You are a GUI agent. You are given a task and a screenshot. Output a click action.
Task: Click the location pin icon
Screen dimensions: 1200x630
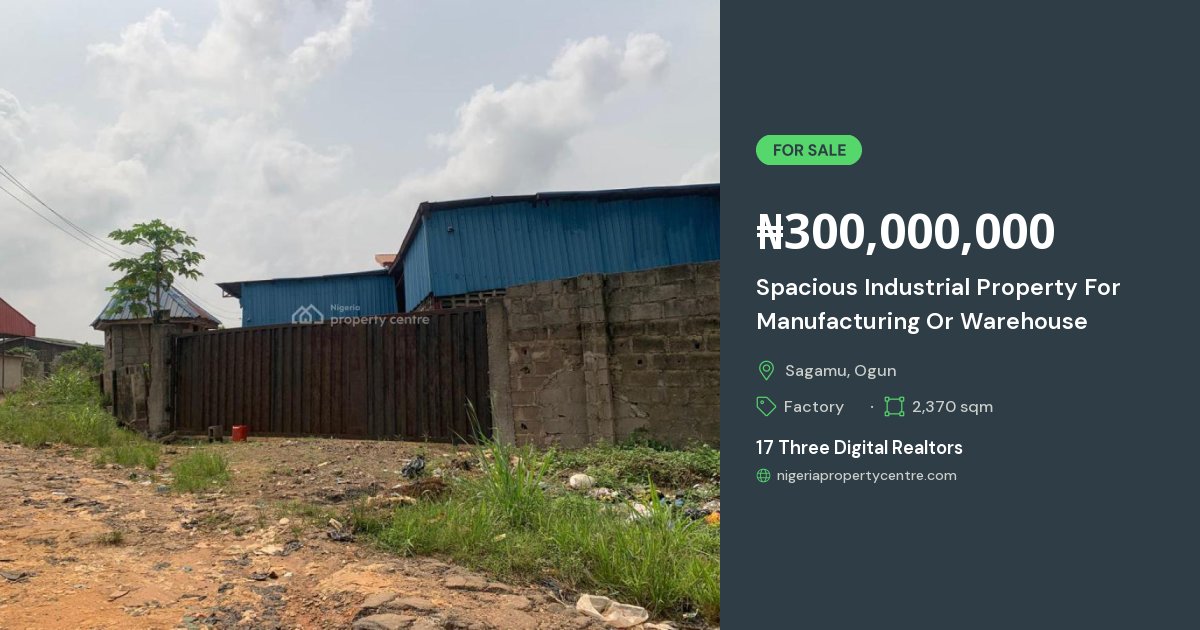[x=766, y=371]
